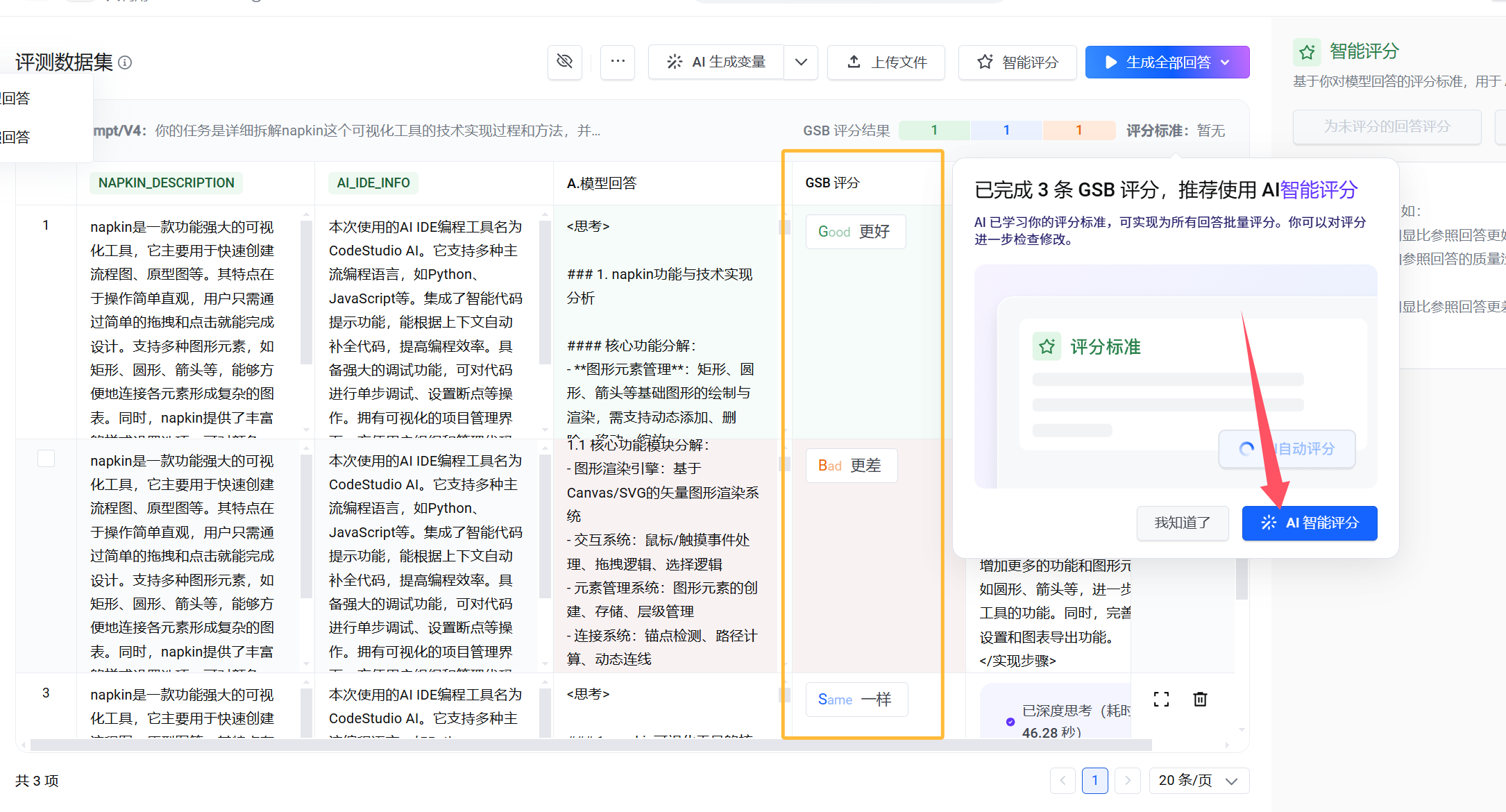Select the Good 更好 rating in row 1

pos(855,231)
